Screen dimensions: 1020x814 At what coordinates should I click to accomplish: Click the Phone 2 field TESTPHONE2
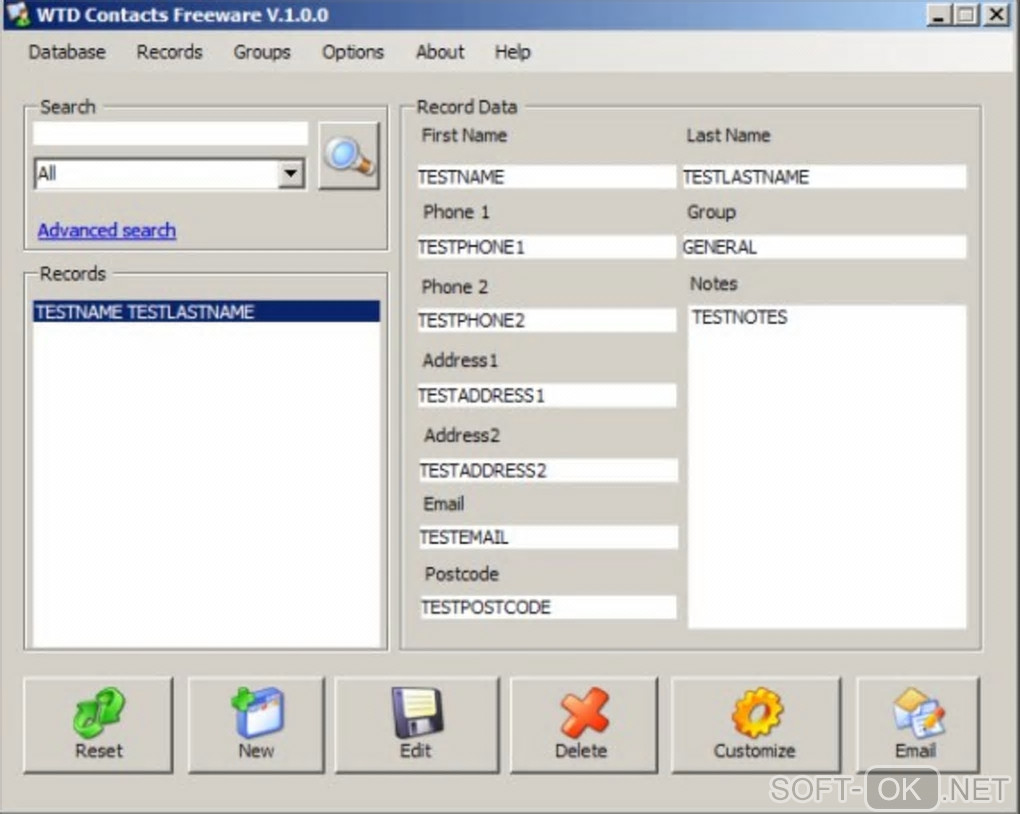click(546, 320)
